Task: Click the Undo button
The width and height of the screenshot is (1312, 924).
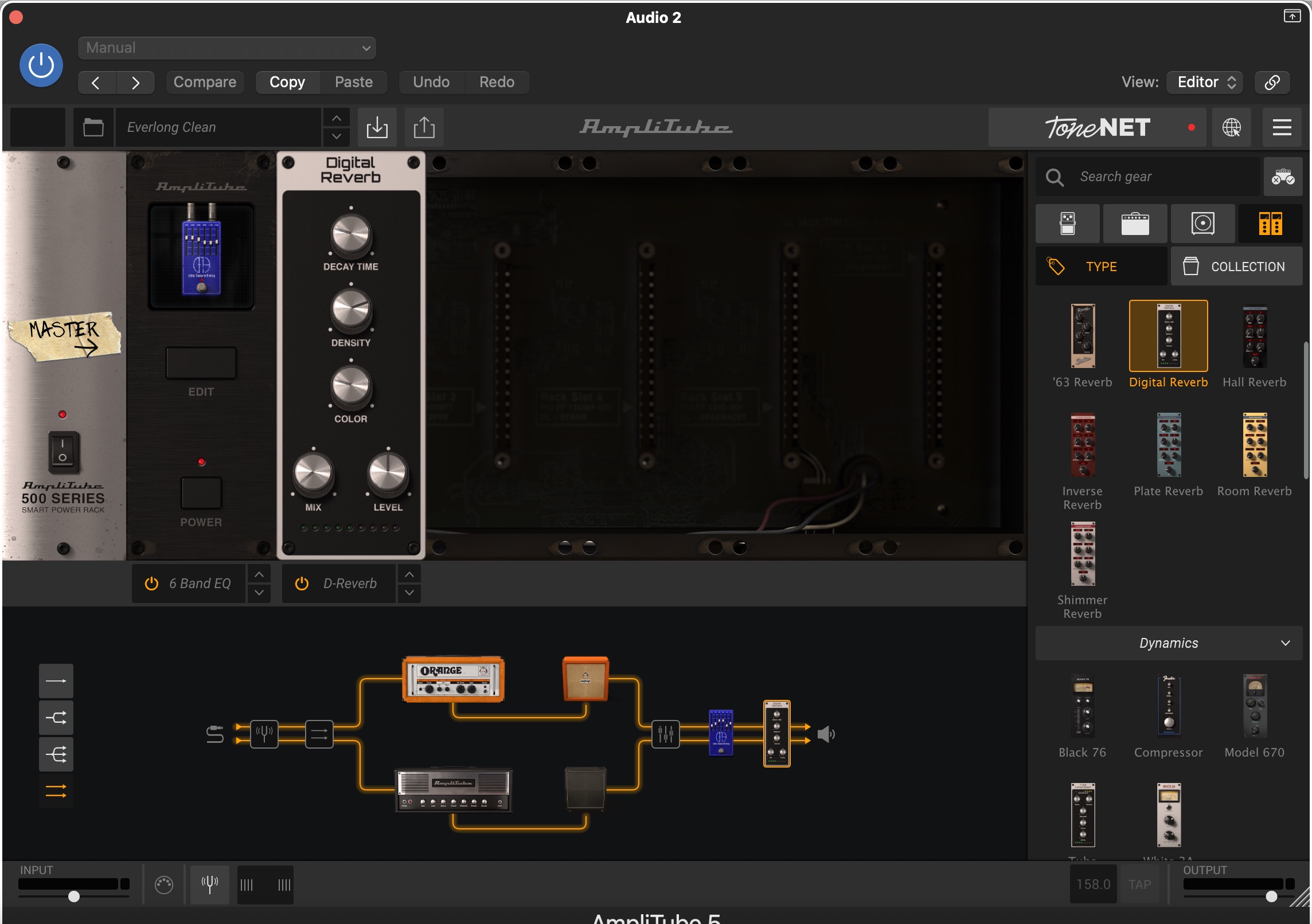Action: (431, 83)
